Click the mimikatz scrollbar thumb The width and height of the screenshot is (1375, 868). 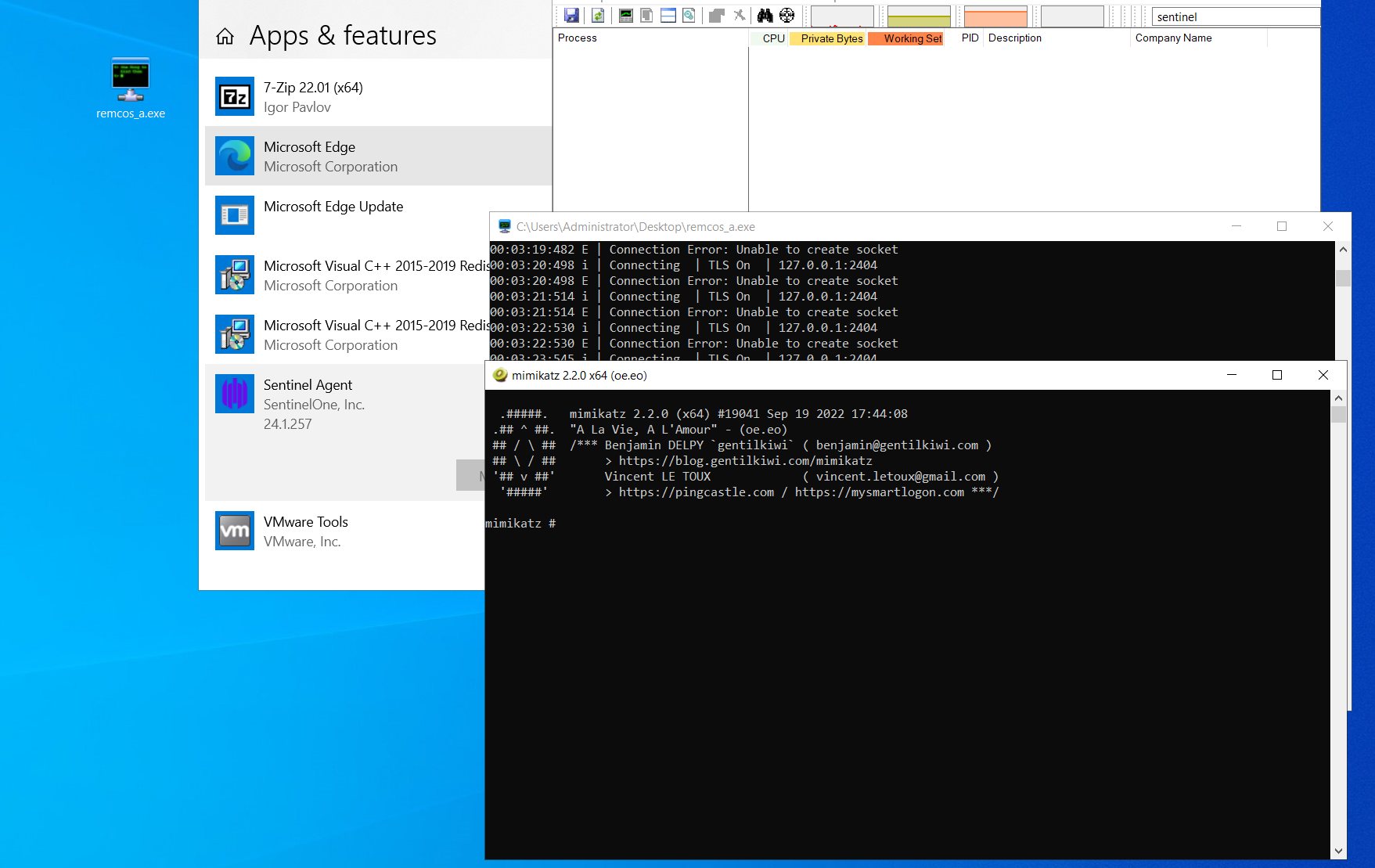tap(1338, 414)
